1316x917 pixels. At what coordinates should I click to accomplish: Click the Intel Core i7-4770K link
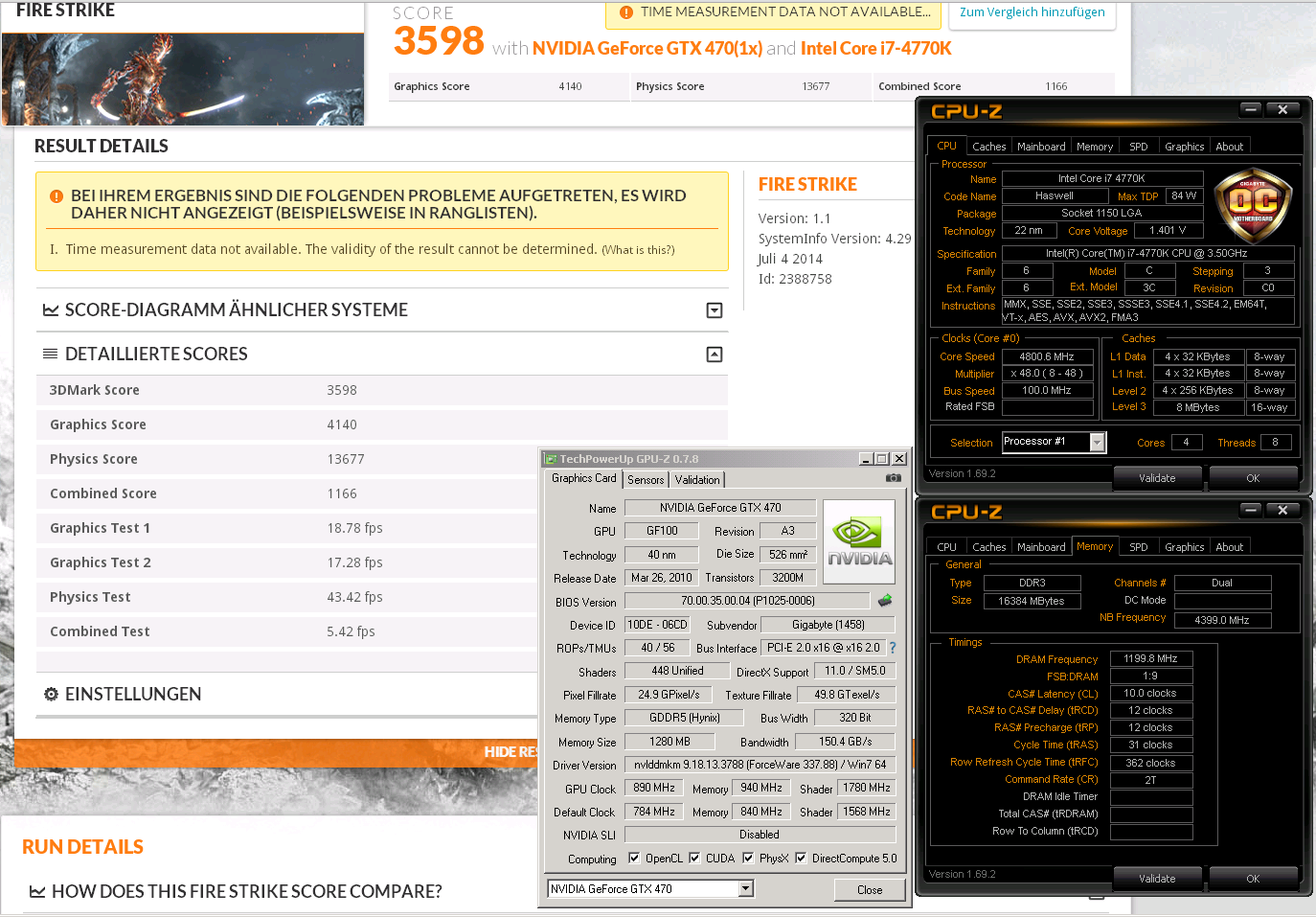click(x=876, y=48)
